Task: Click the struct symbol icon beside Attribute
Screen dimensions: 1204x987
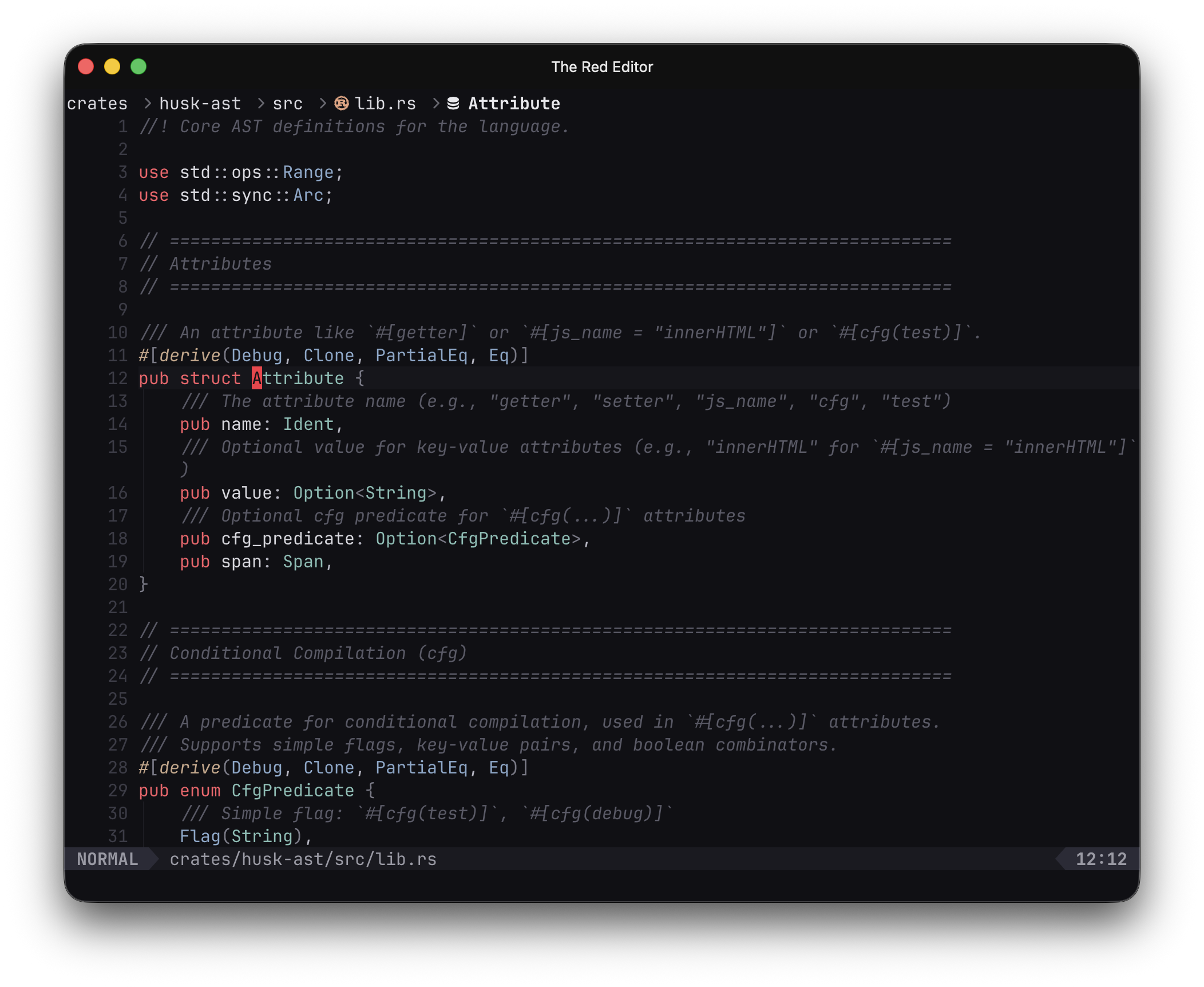Action: click(453, 103)
